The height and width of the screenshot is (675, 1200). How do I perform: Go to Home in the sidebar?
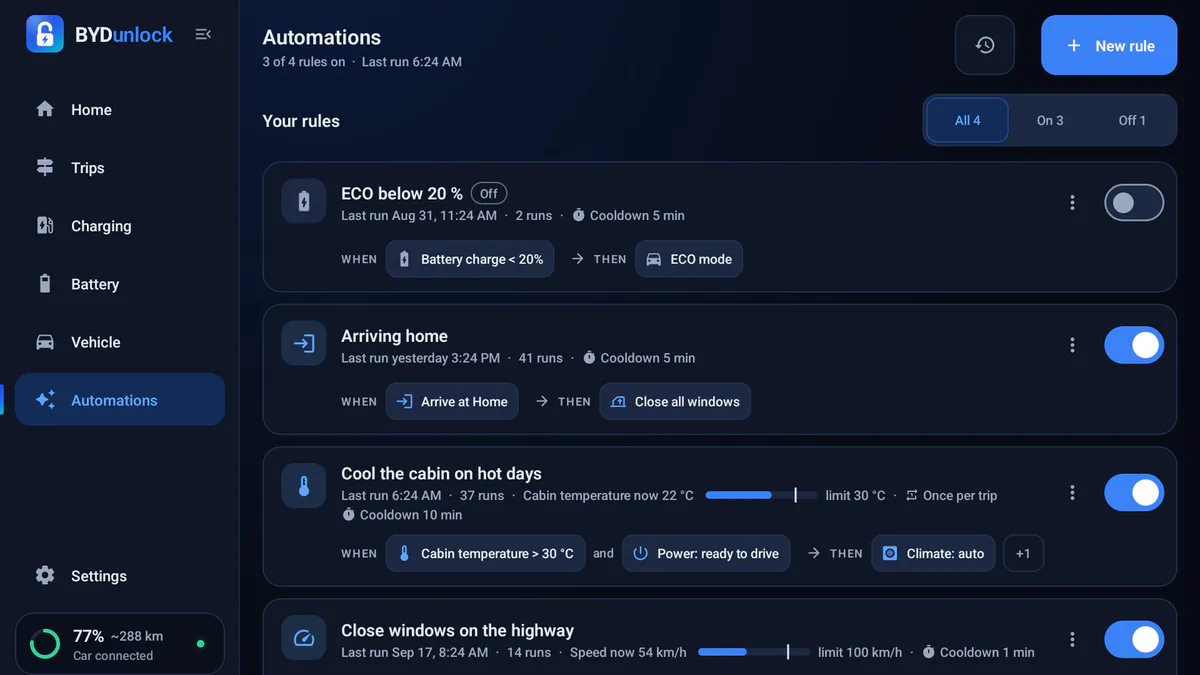point(120,109)
